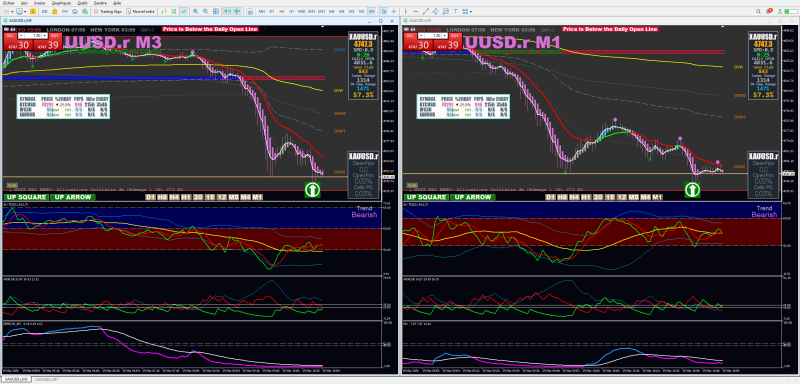800x384 pixels.
Task: Open the indicators list icon
Action: pyautogui.click(x=249, y=11)
